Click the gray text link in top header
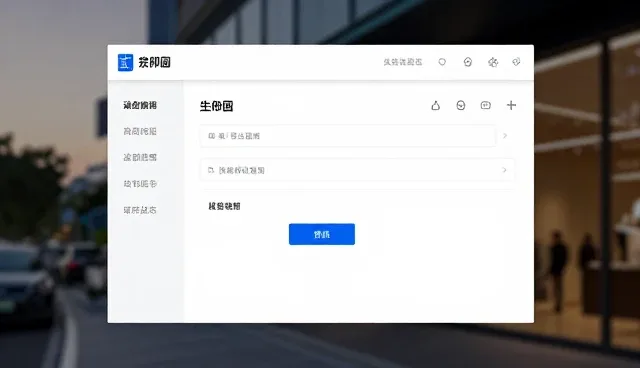Image resolution: width=640 pixels, height=368 pixels. coord(403,62)
